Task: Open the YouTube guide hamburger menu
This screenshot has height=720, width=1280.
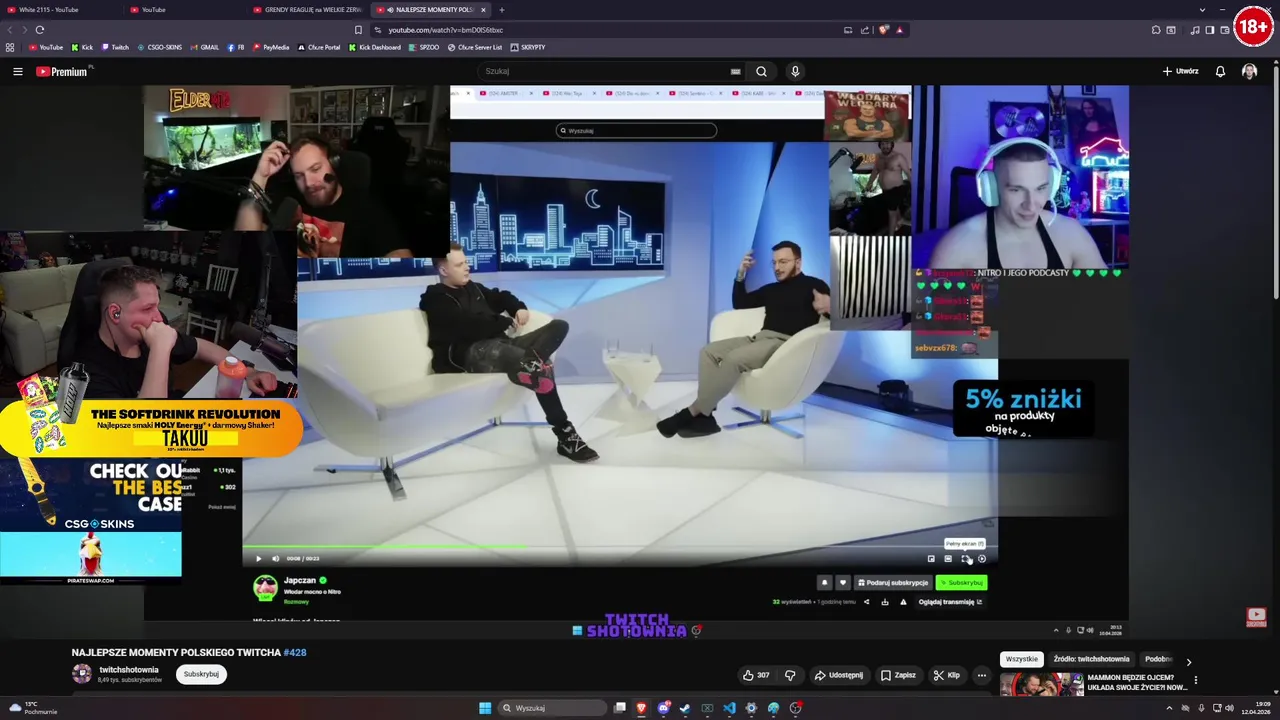Action: coord(18,71)
